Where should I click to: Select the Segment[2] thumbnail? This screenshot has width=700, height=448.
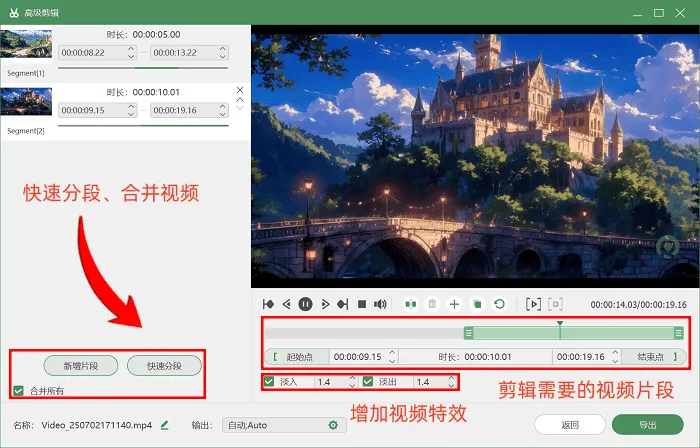pos(26,102)
